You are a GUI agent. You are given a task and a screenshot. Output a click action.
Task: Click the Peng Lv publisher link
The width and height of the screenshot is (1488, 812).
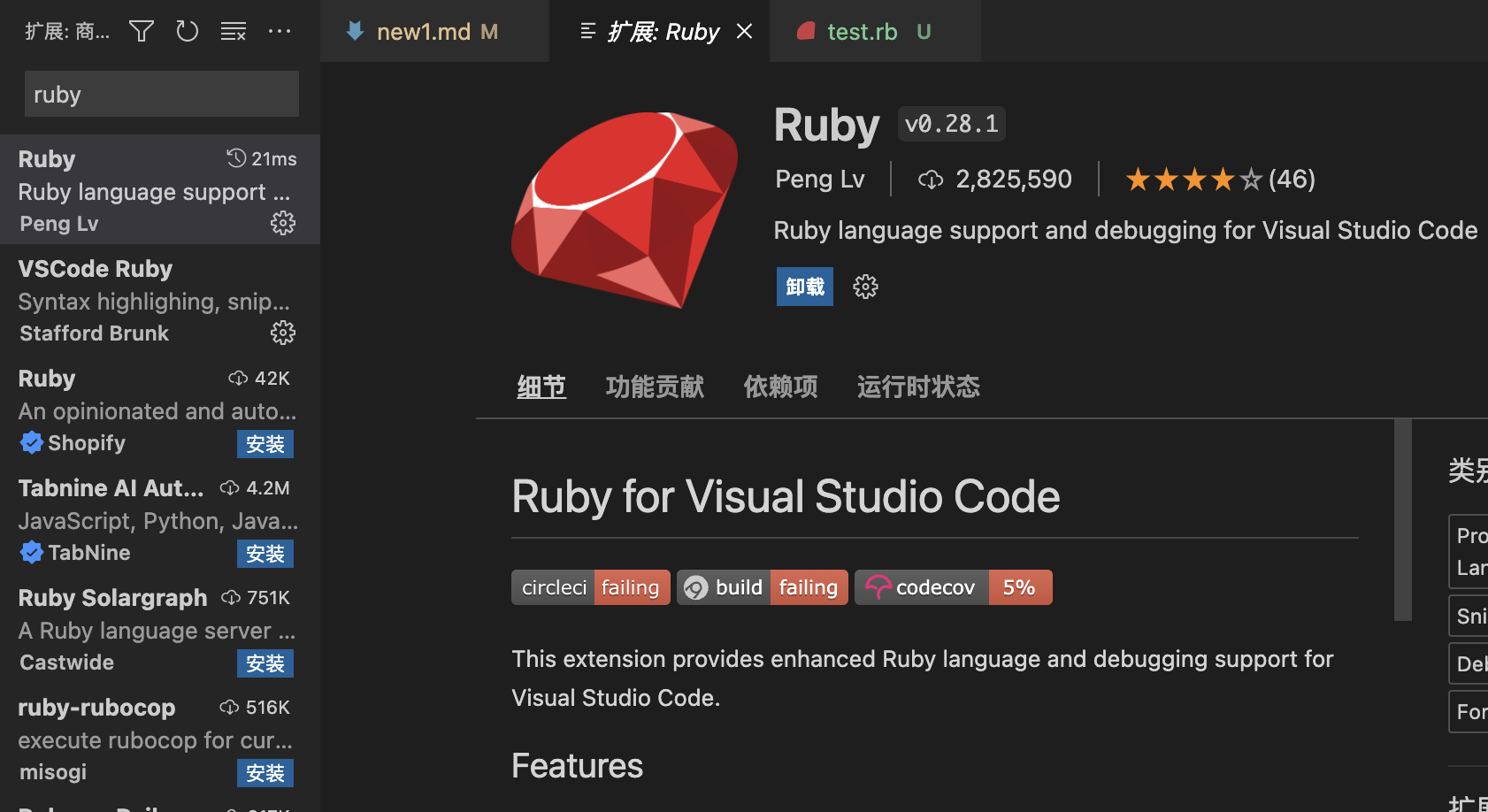pyautogui.click(x=818, y=179)
